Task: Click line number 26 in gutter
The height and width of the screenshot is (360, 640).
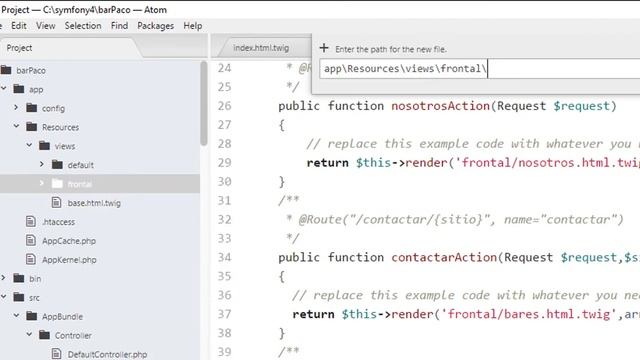Action: pos(224,106)
